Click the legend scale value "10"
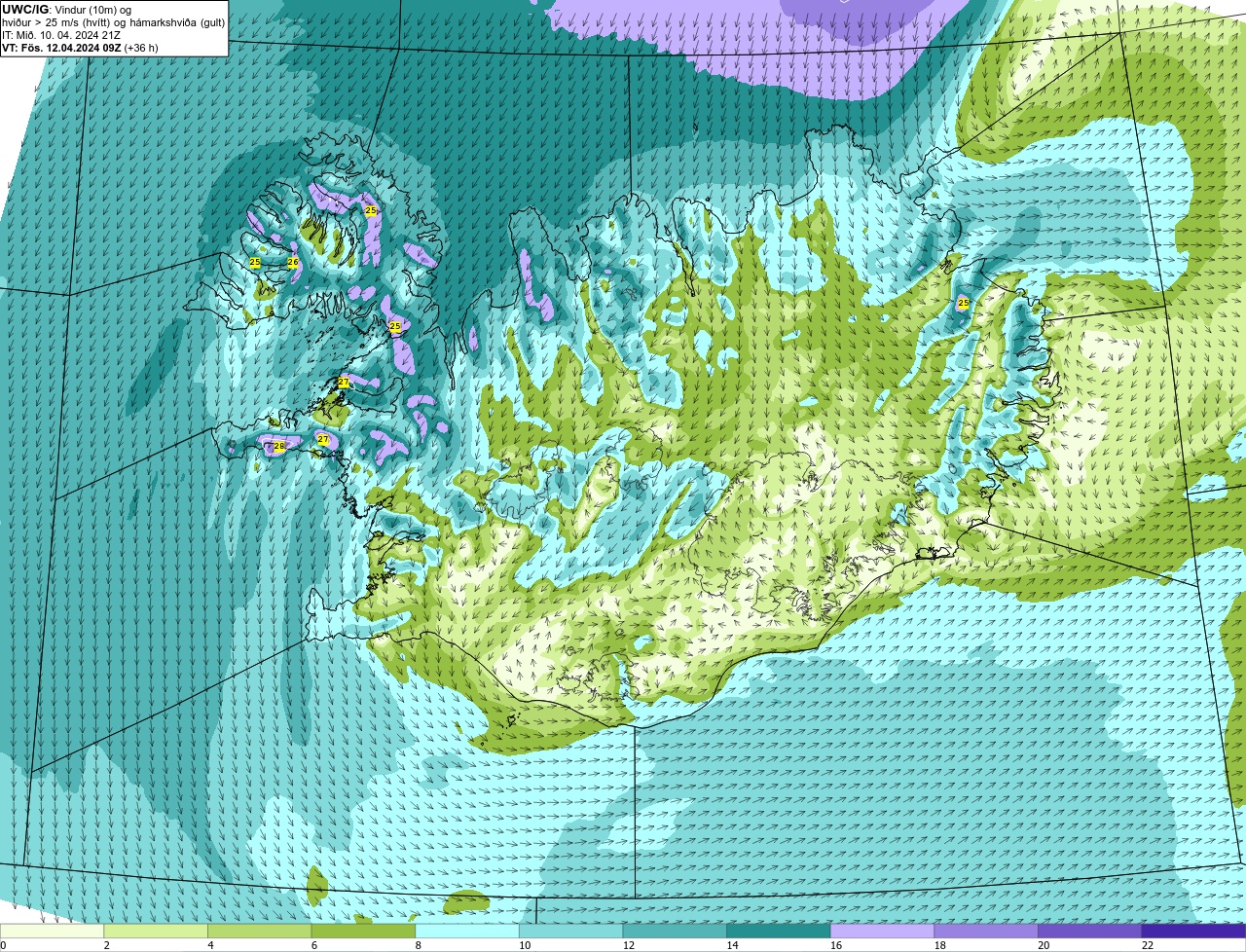This screenshot has height=952, width=1246. click(525, 945)
